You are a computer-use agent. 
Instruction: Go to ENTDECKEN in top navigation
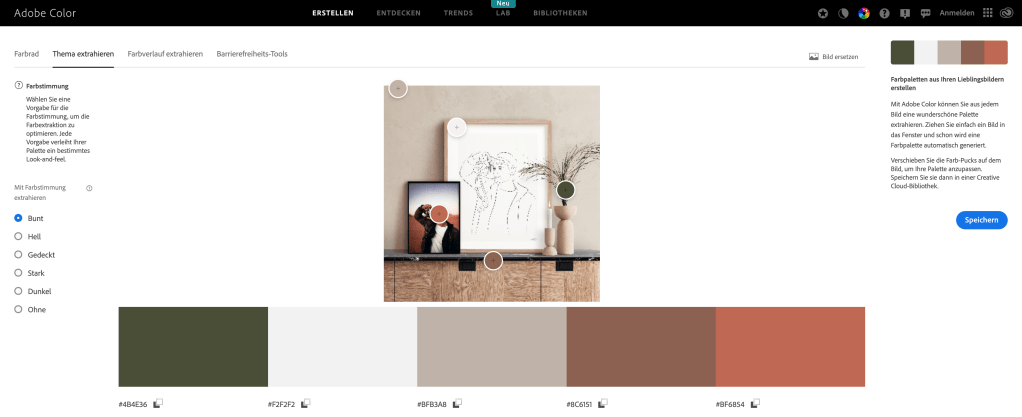[x=398, y=13]
